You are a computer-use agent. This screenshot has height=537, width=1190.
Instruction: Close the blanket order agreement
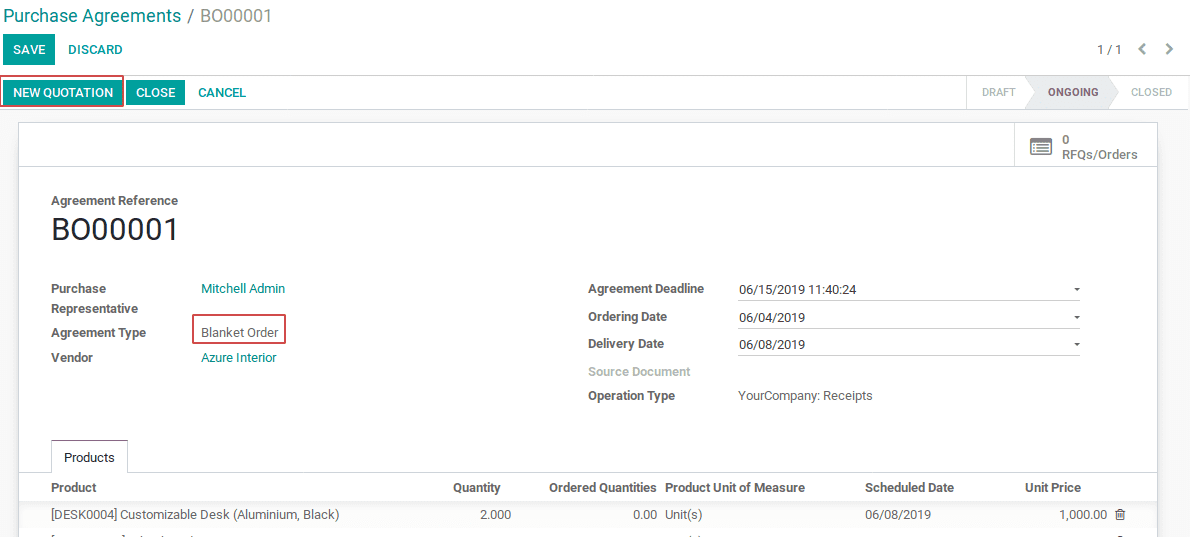pyautogui.click(x=156, y=93)
